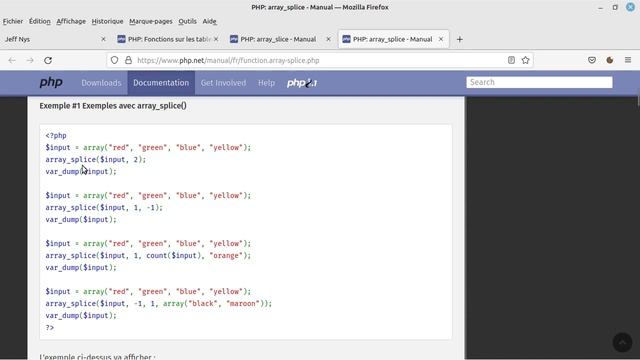Viewport: 640px width, 360px height.
Task: Select the PHP array_splice Manual tab
Action: (393, 39)
